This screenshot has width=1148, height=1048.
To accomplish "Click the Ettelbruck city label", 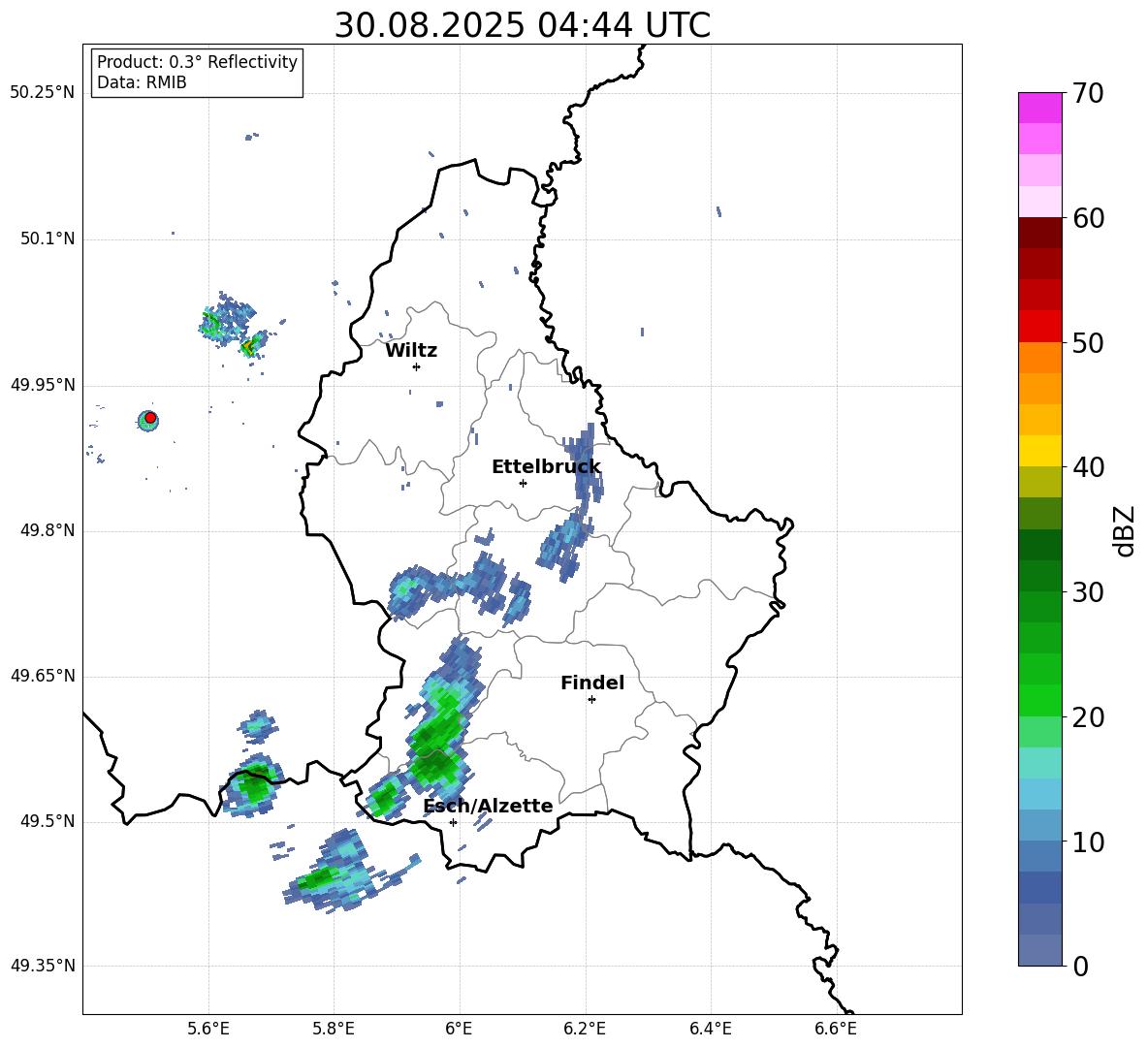I will click(x=546, y=467).
